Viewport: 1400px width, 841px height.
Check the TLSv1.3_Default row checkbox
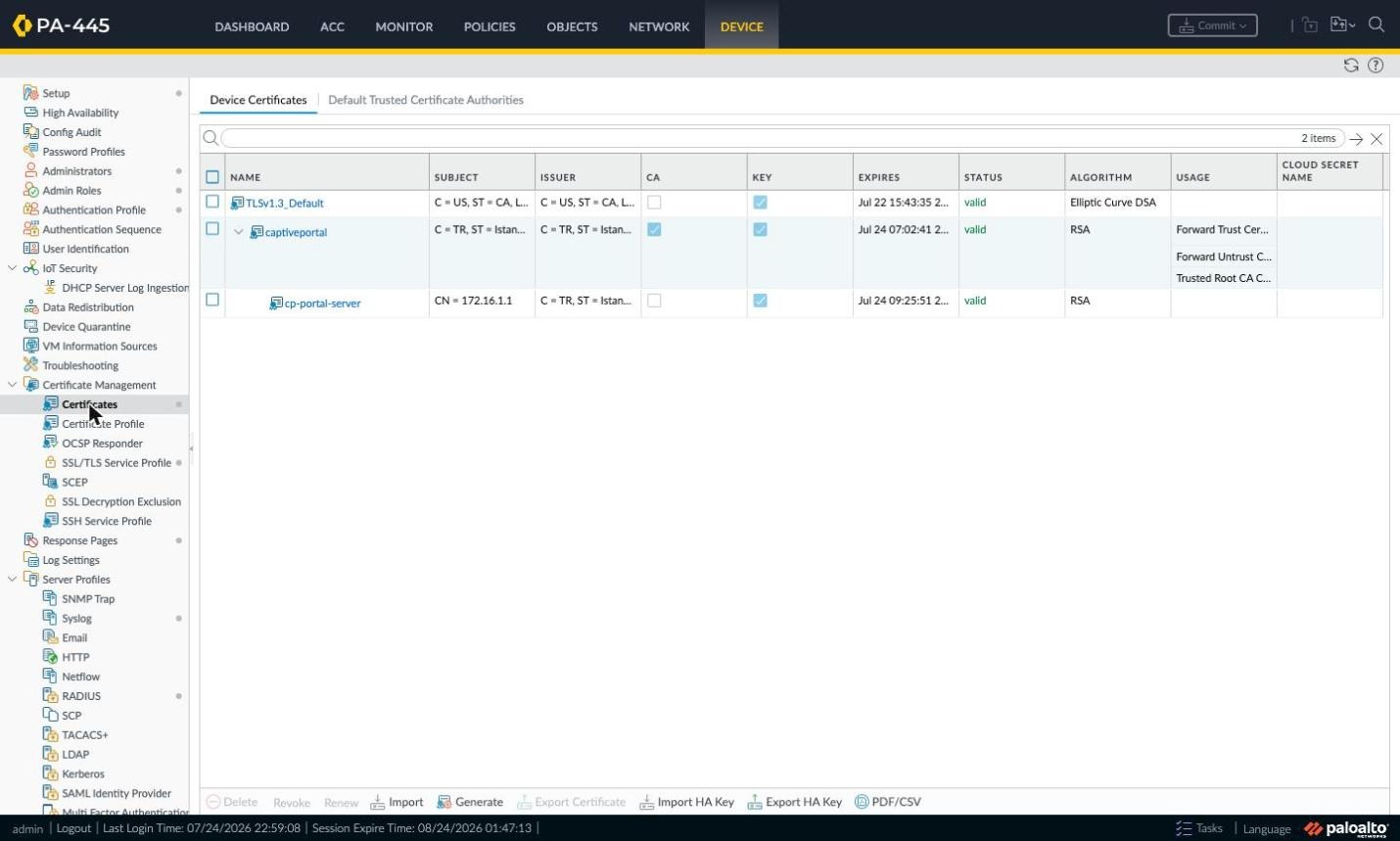tap(212, 202)
